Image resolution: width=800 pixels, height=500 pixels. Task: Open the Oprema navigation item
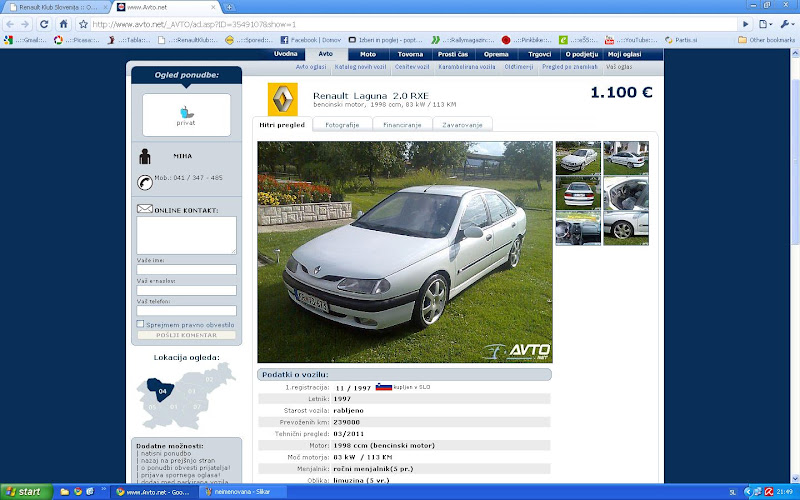(496, 54)
